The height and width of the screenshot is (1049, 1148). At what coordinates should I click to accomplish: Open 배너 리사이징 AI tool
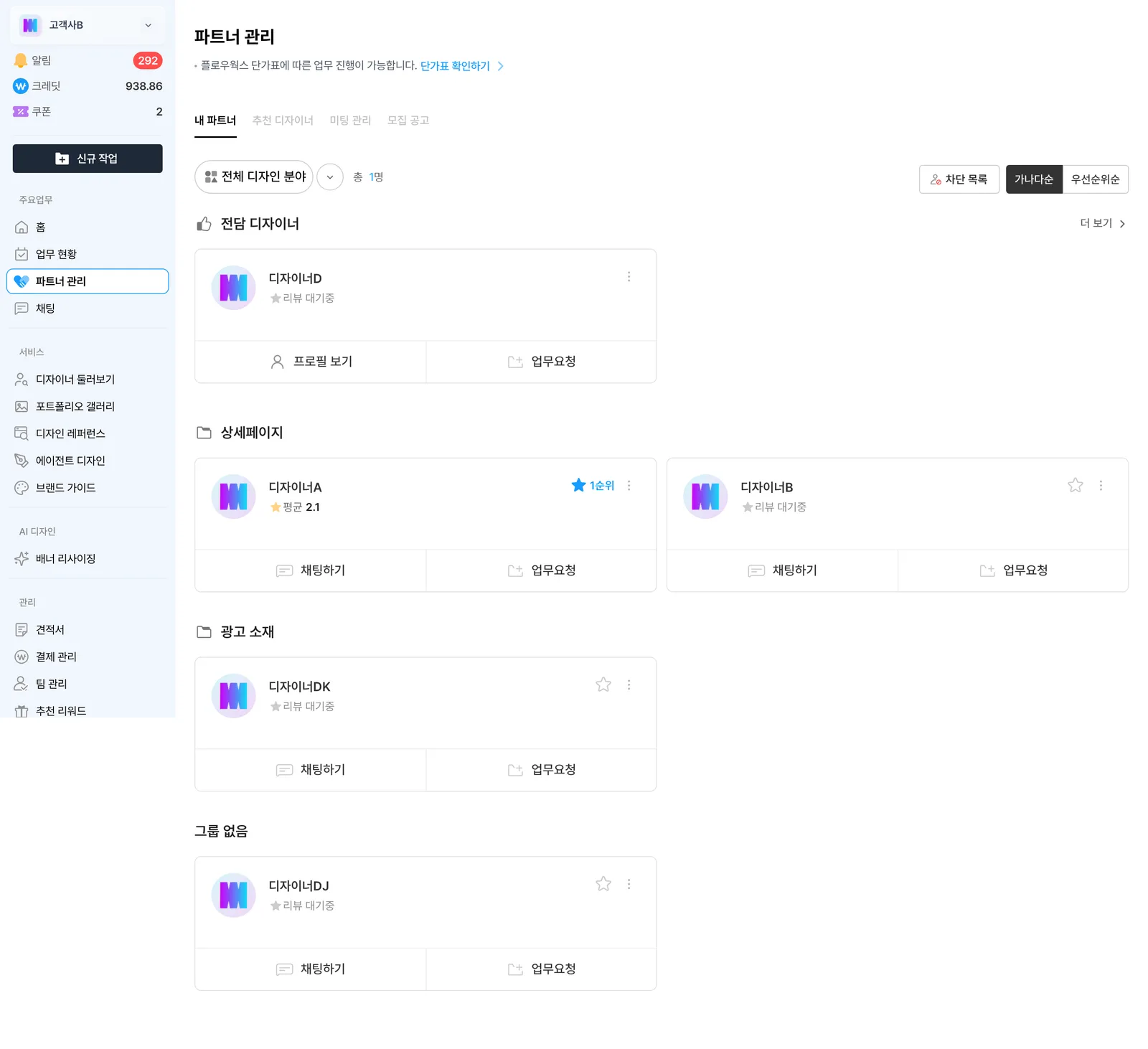tap(88, 559)
